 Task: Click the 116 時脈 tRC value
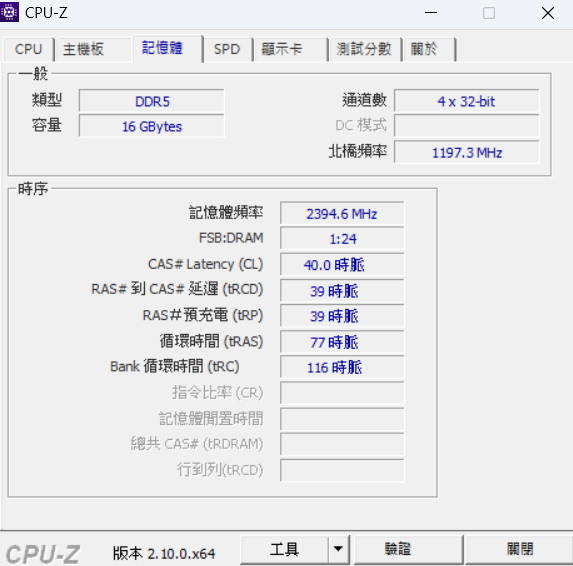[342, 367]
